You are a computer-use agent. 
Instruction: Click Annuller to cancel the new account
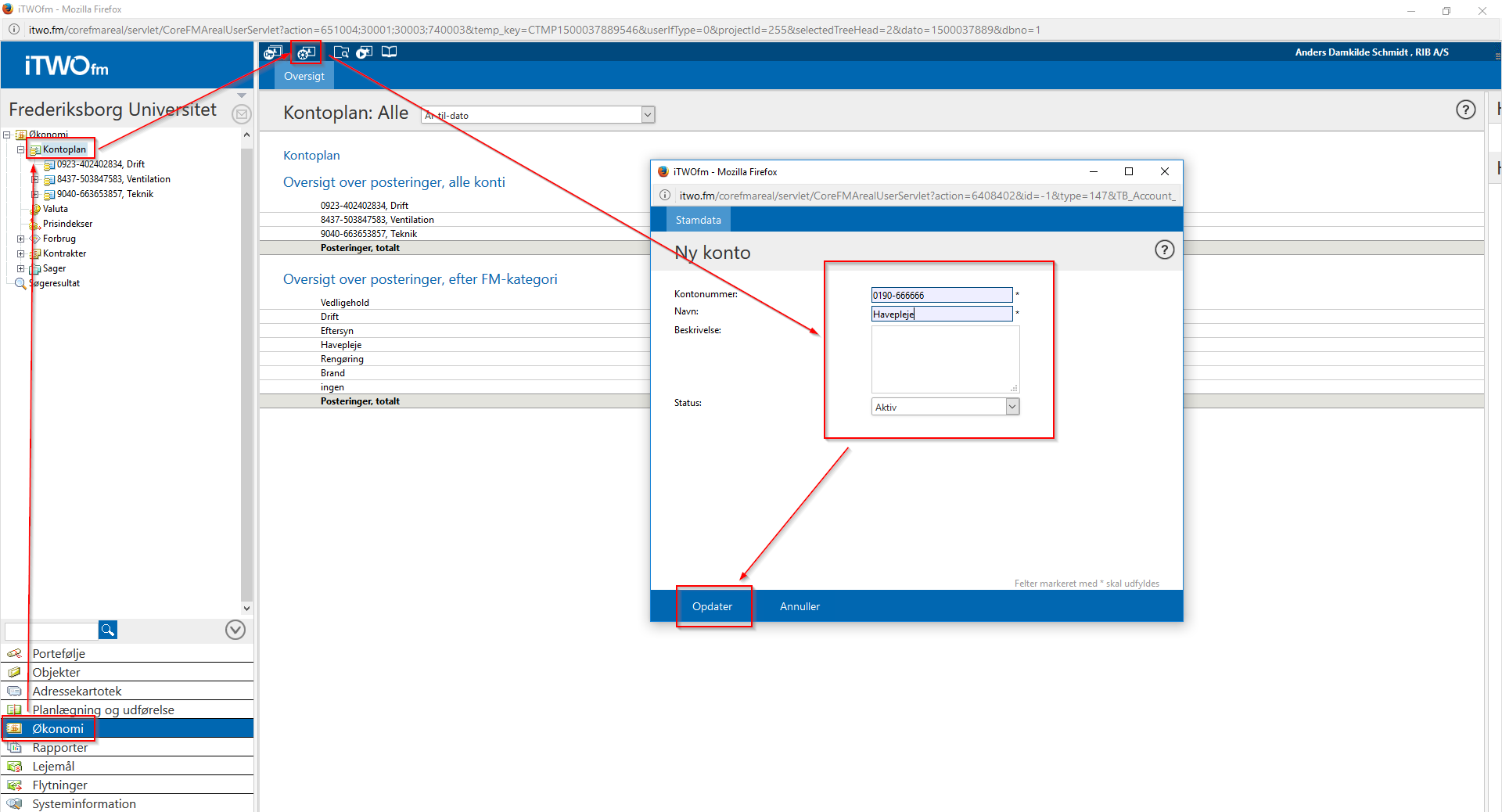[800, 606]
